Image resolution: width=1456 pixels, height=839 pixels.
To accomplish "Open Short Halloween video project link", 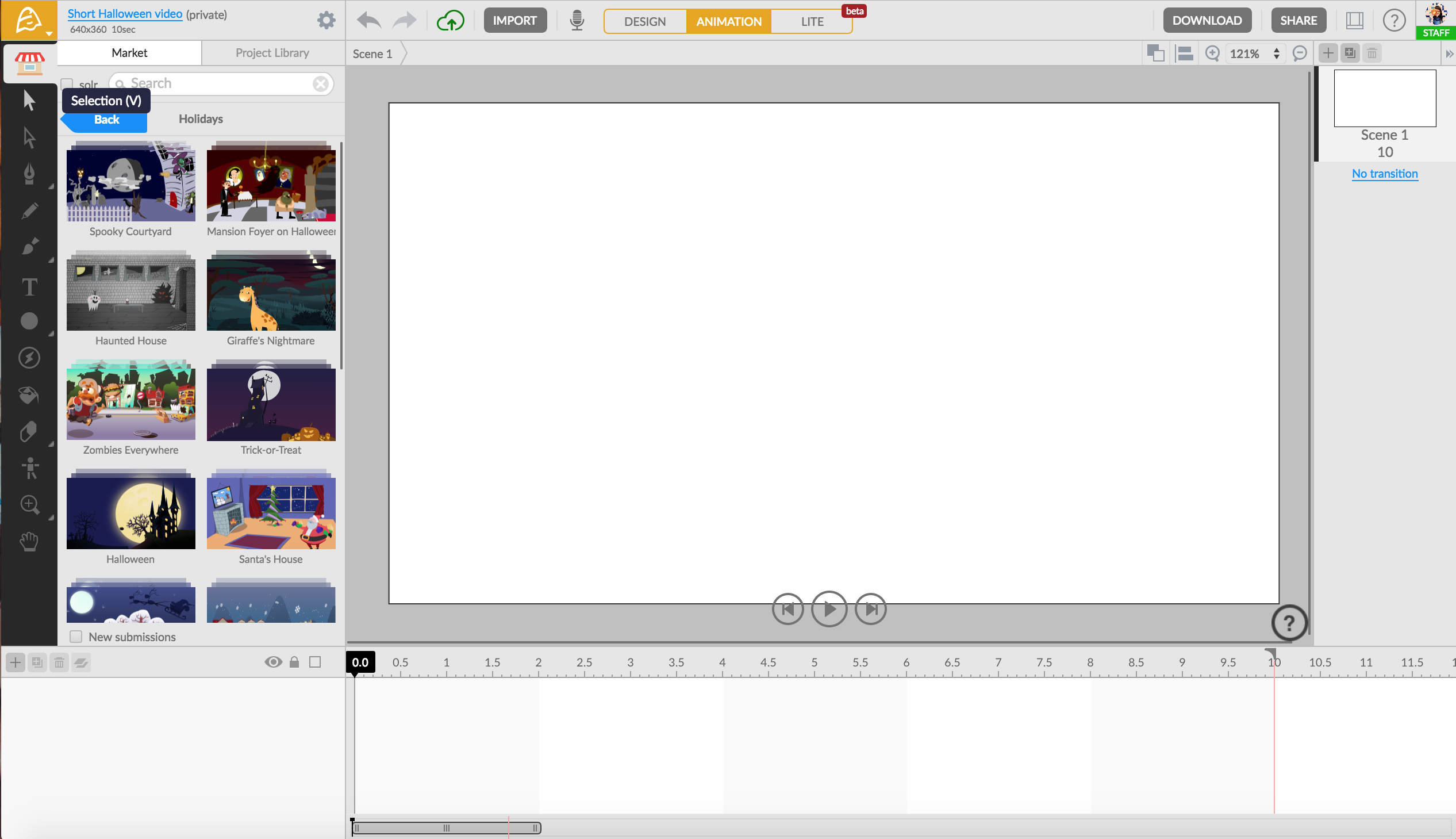I will (125, 14).
